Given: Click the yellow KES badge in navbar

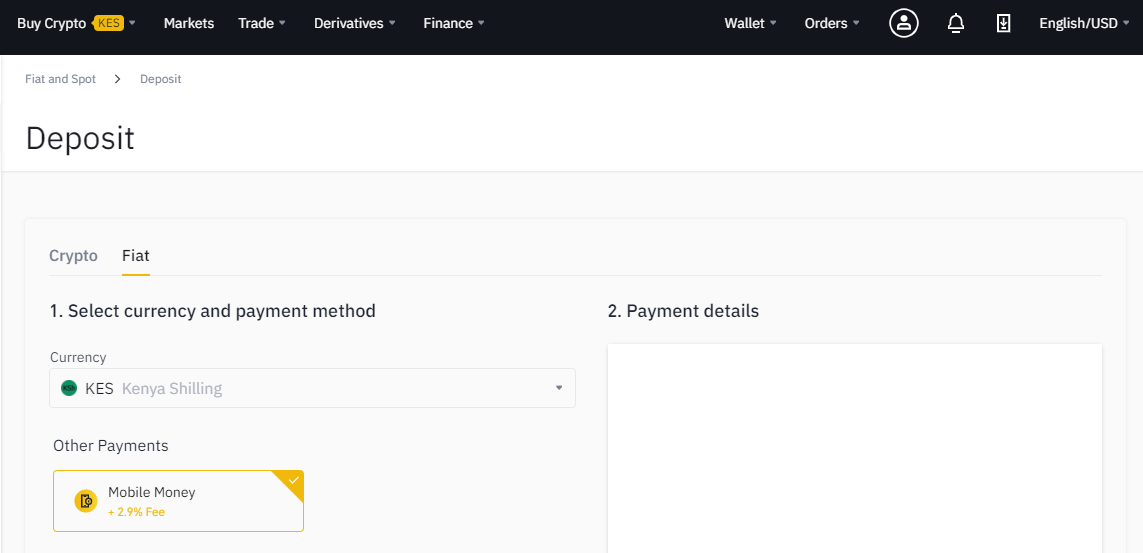Looking at the screenshot, I should (x=109, y=23).
